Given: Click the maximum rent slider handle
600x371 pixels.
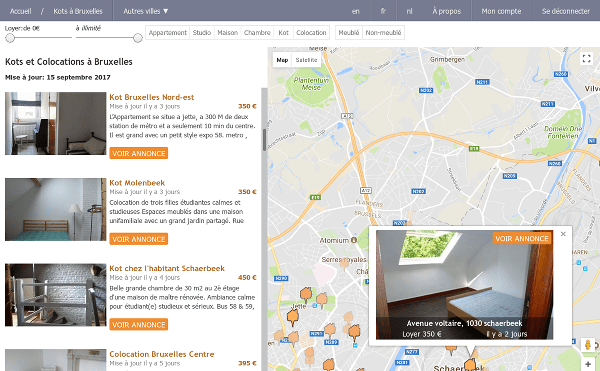Looking at the screenshot, I should pos(137,37).
